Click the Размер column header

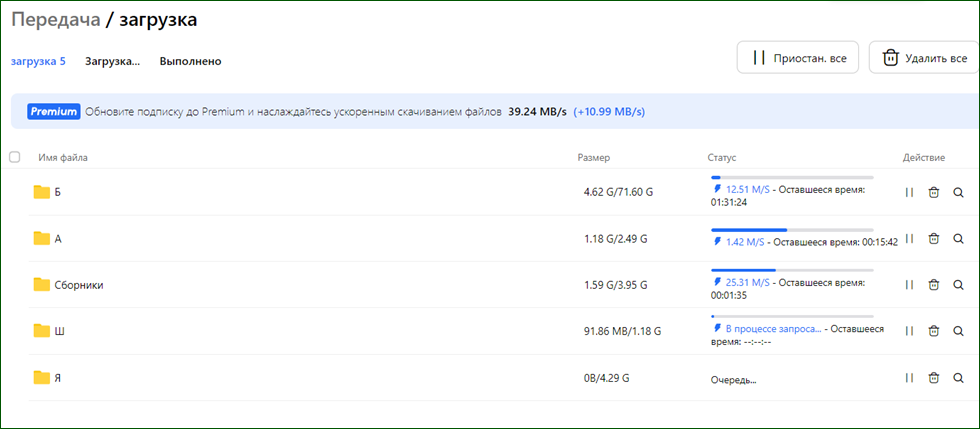[593, 158]
